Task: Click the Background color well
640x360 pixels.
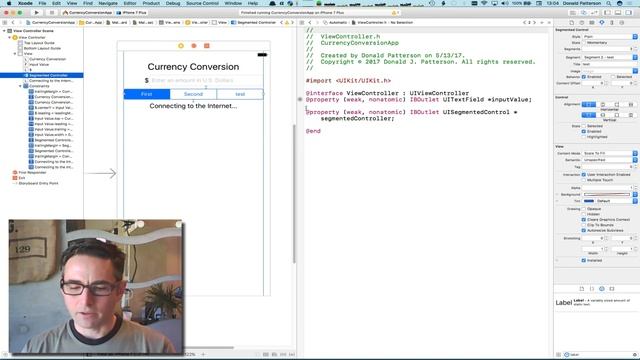Action: [607, 195]
